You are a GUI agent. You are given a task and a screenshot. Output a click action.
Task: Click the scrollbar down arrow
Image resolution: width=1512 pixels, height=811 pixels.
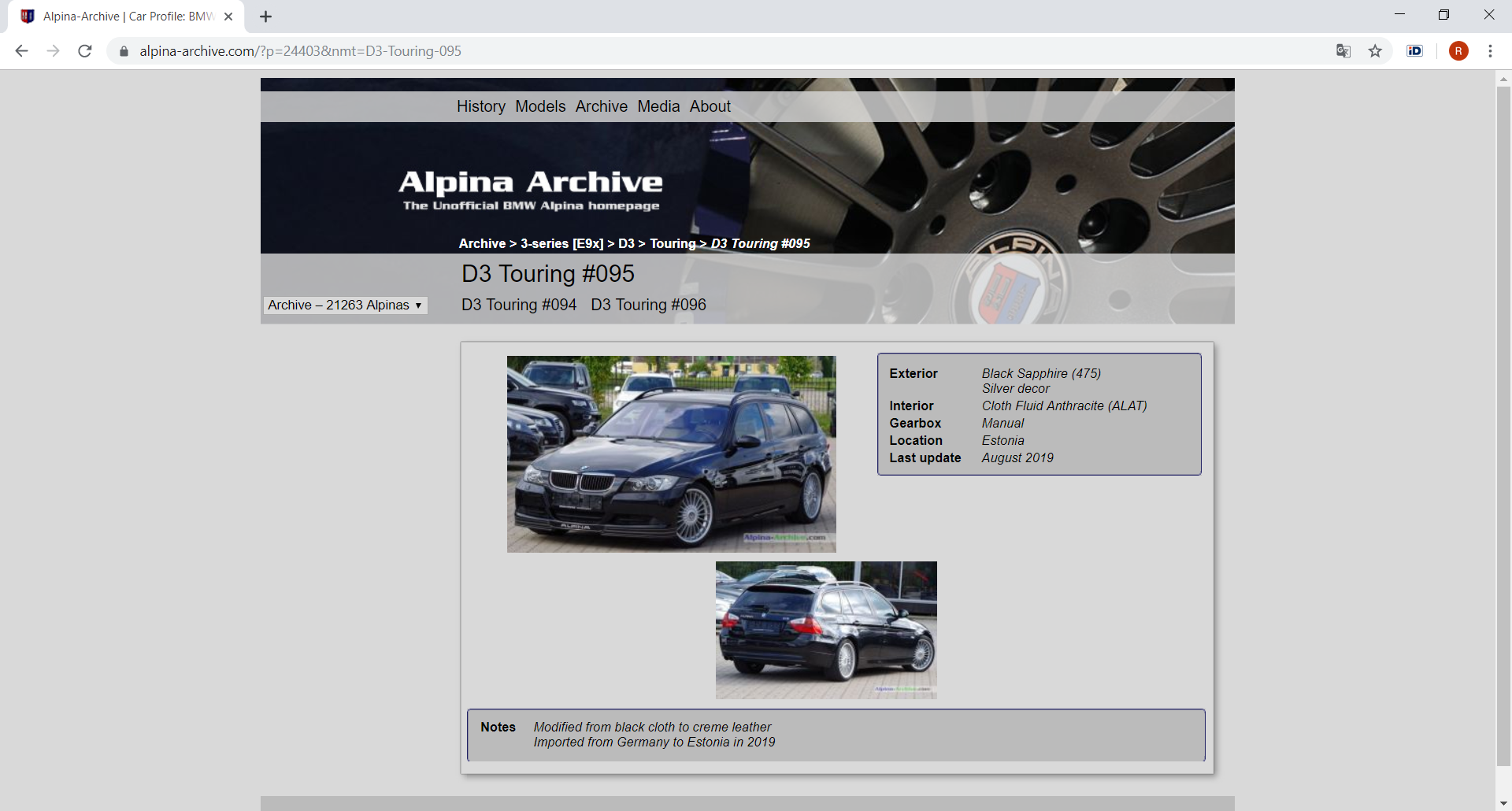1503,803
